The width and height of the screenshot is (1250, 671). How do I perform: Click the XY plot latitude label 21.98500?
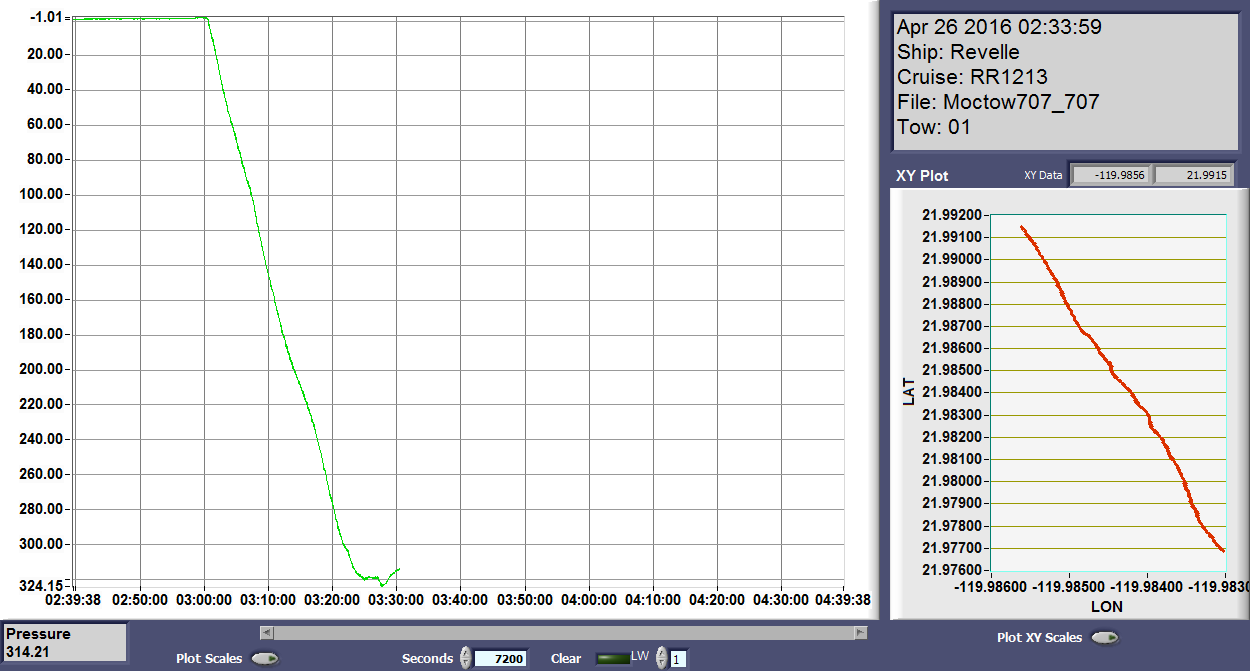click(951, 370)
